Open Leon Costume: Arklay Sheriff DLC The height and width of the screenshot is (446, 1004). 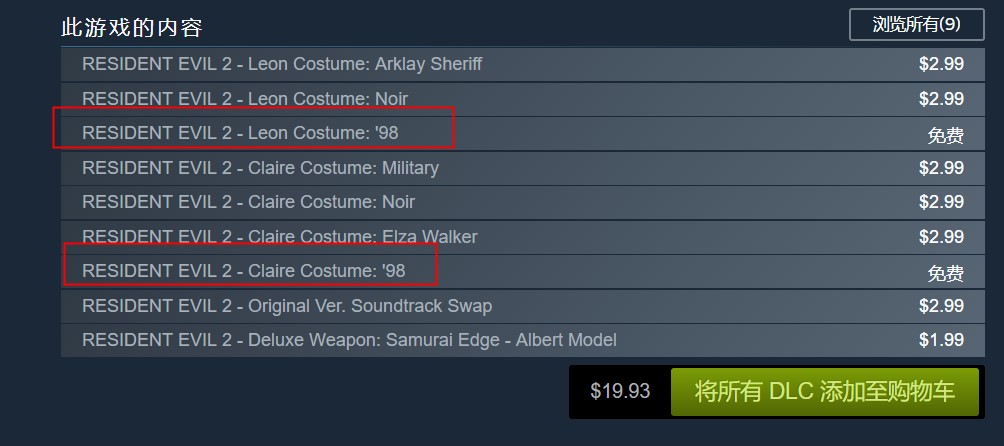522,65
